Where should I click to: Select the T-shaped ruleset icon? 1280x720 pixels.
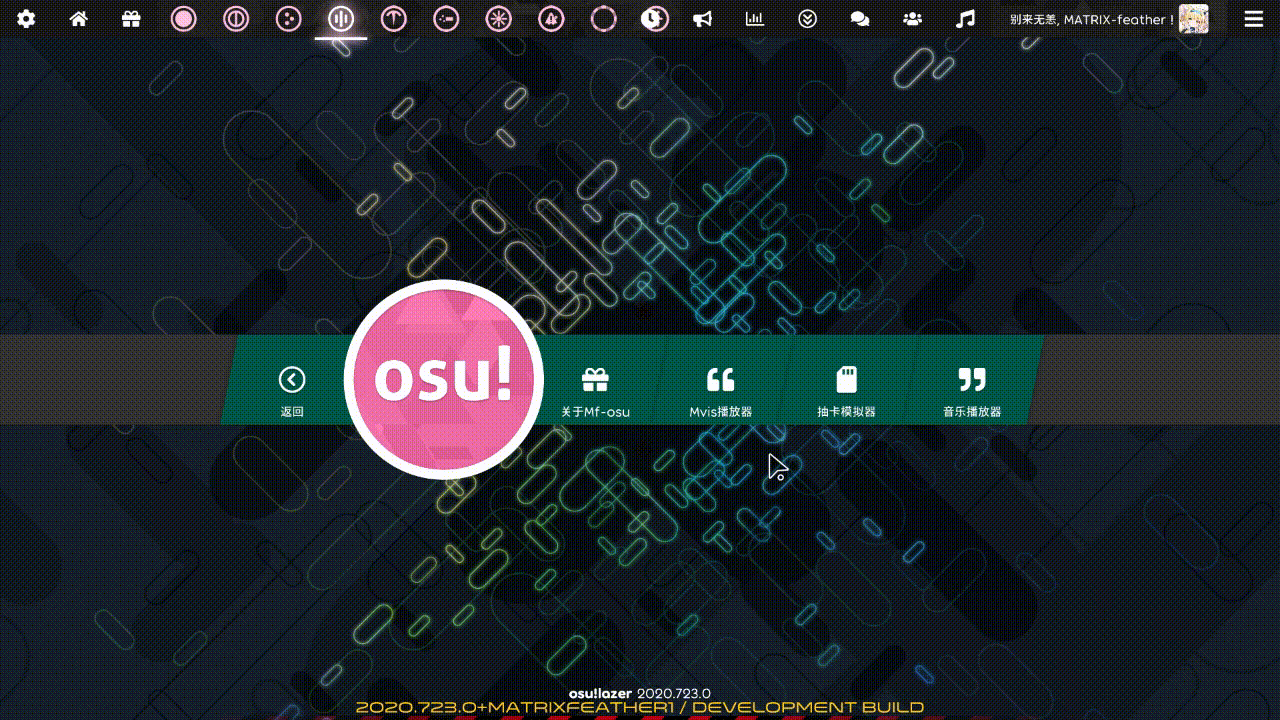(x=394, y=19)
